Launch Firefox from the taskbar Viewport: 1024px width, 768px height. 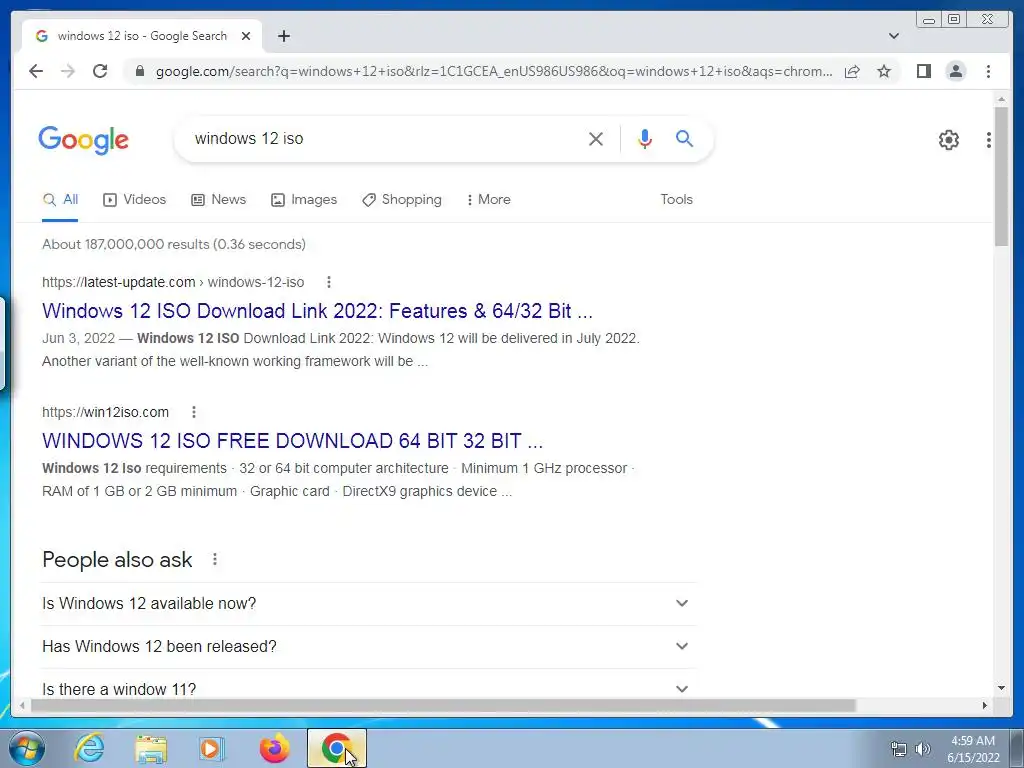tap(274, 748)
